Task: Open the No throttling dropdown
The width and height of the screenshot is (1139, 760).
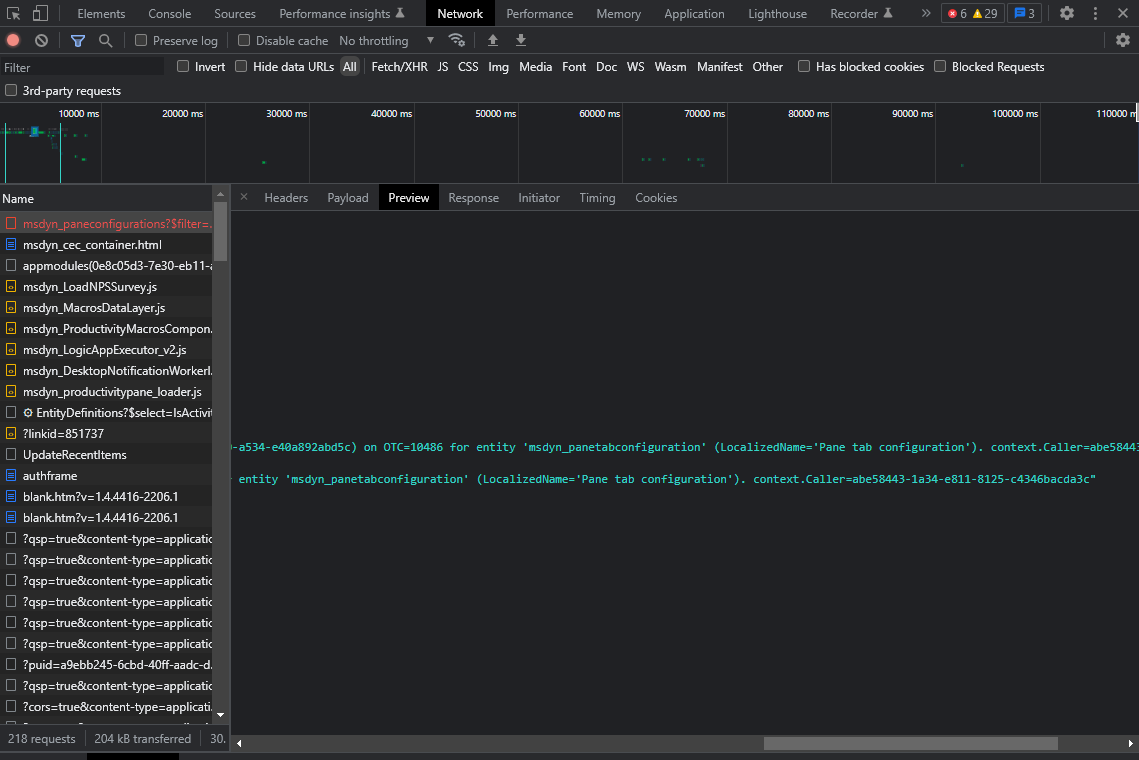Action: [x=386, y=40]
